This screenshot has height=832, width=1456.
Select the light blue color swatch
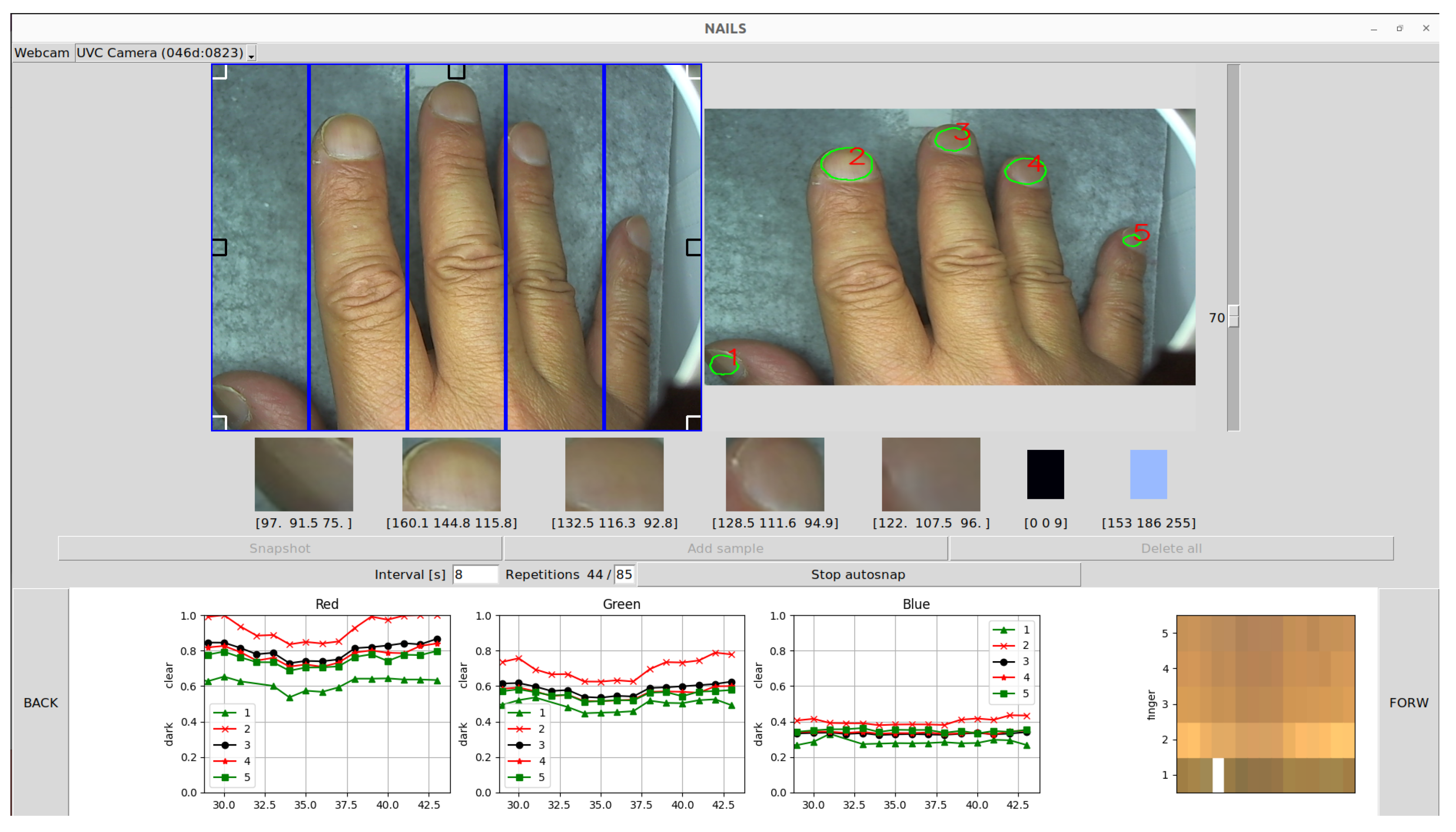(1148, 474)
